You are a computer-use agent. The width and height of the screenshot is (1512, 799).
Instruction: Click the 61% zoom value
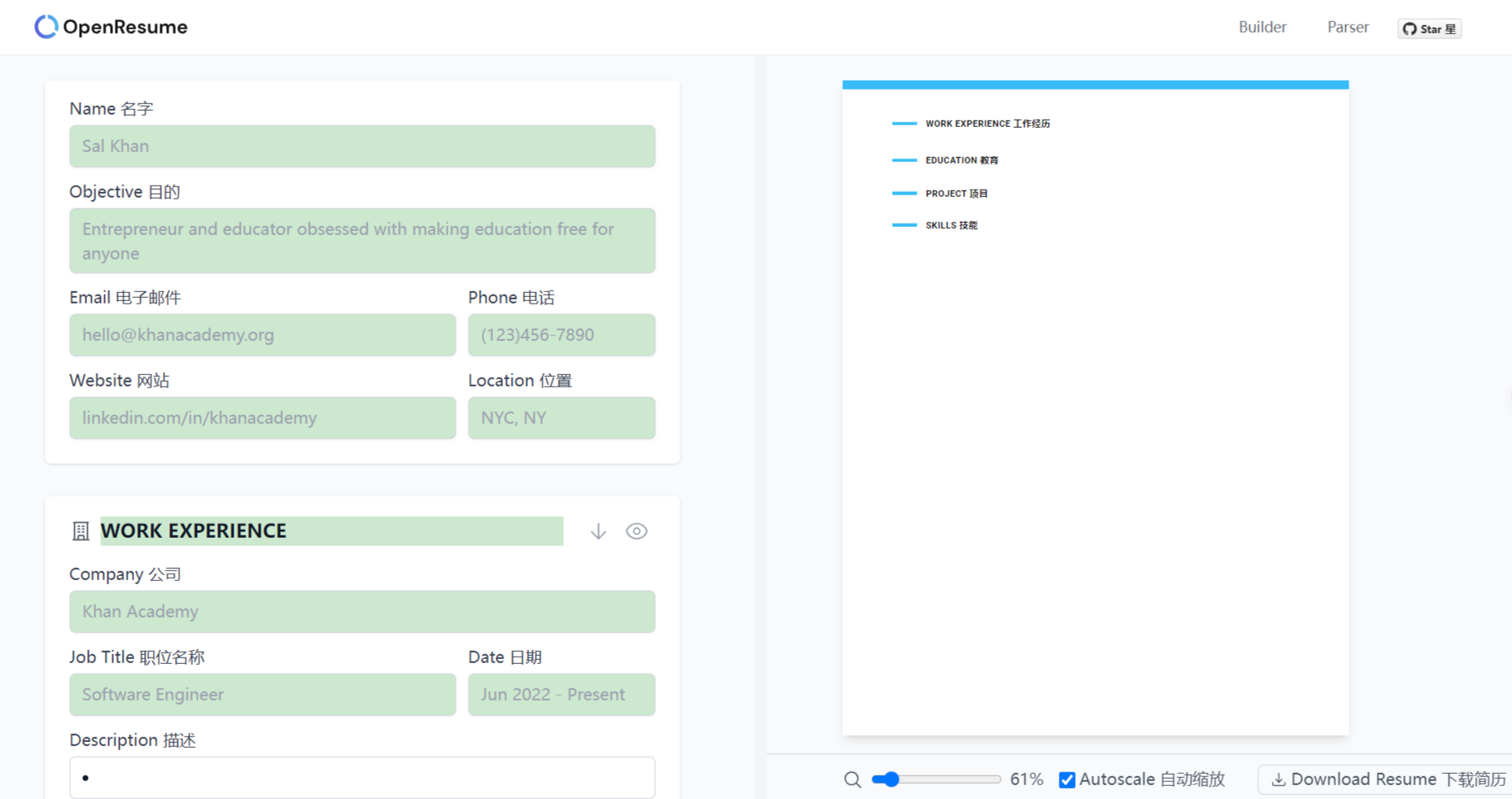point(1026,779)
